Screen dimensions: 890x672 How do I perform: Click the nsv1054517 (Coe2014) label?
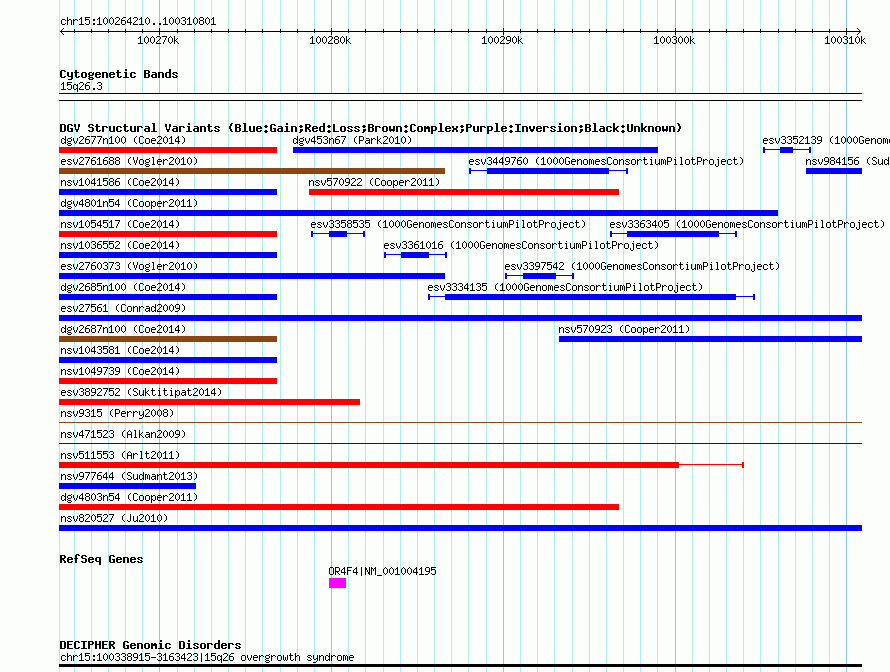pyautogui.click(x=120, y=224)
